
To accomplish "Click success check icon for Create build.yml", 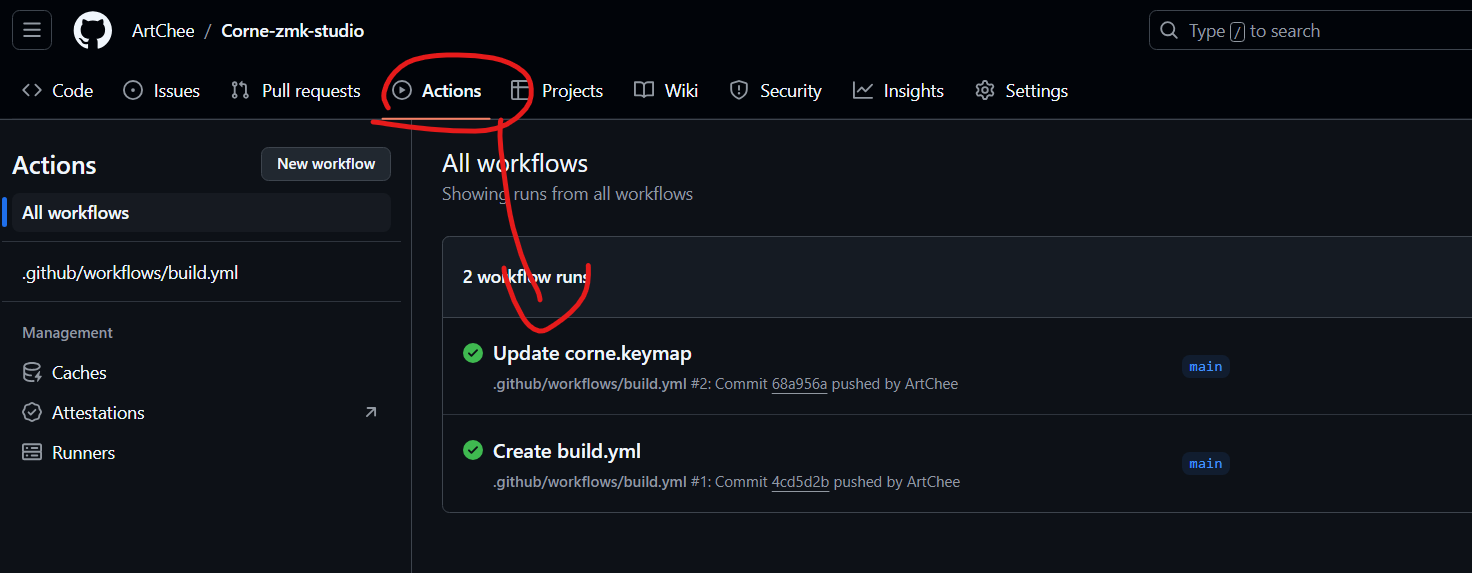I will coord(473,451).
